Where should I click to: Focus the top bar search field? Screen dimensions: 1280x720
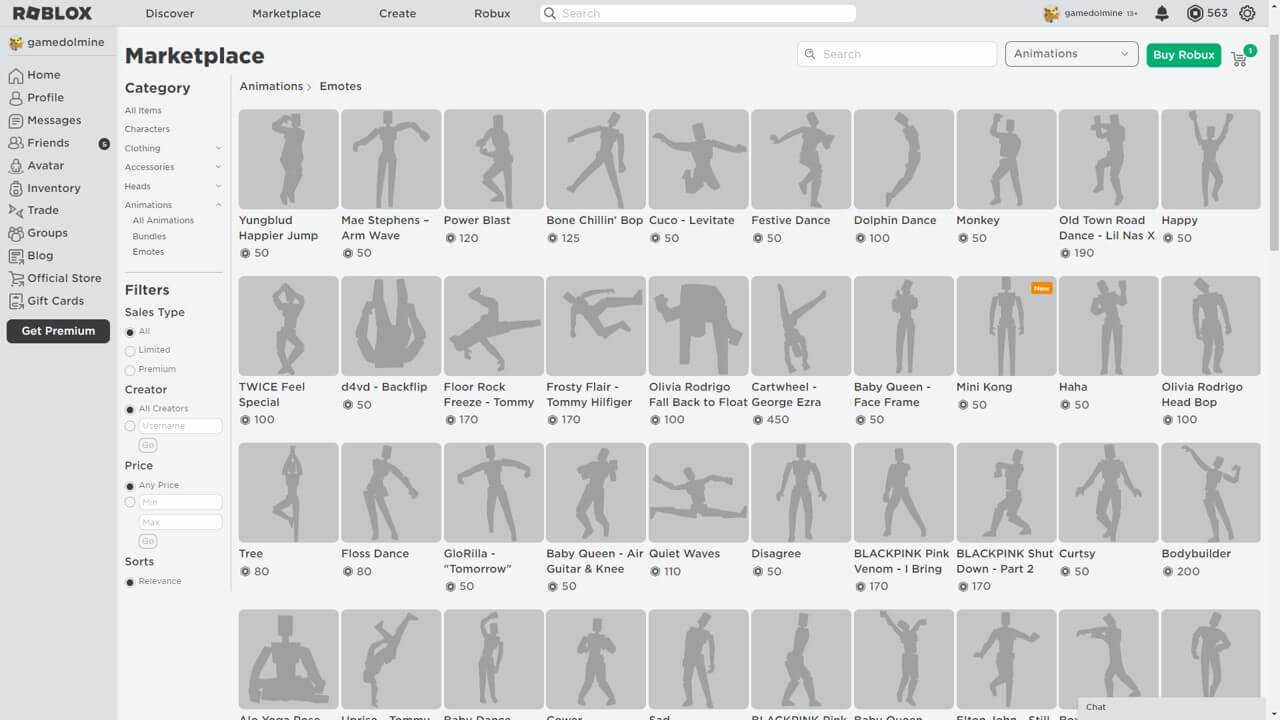click(698, 14)
